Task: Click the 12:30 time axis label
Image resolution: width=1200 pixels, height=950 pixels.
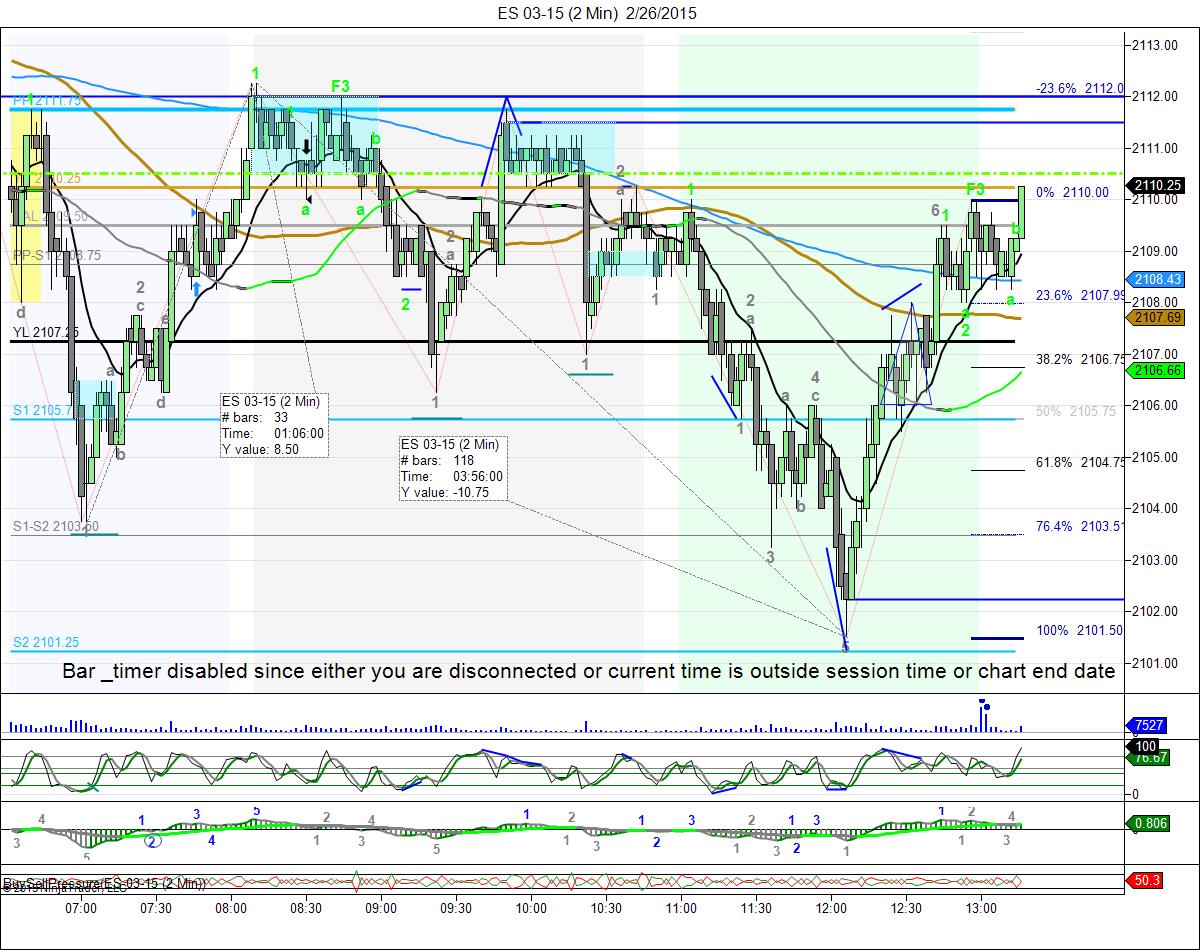Action: click(x=906, y=907)
